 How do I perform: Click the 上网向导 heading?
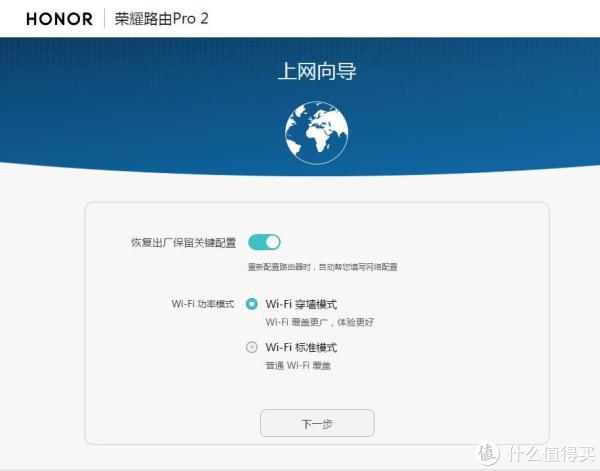click(317, 71)
